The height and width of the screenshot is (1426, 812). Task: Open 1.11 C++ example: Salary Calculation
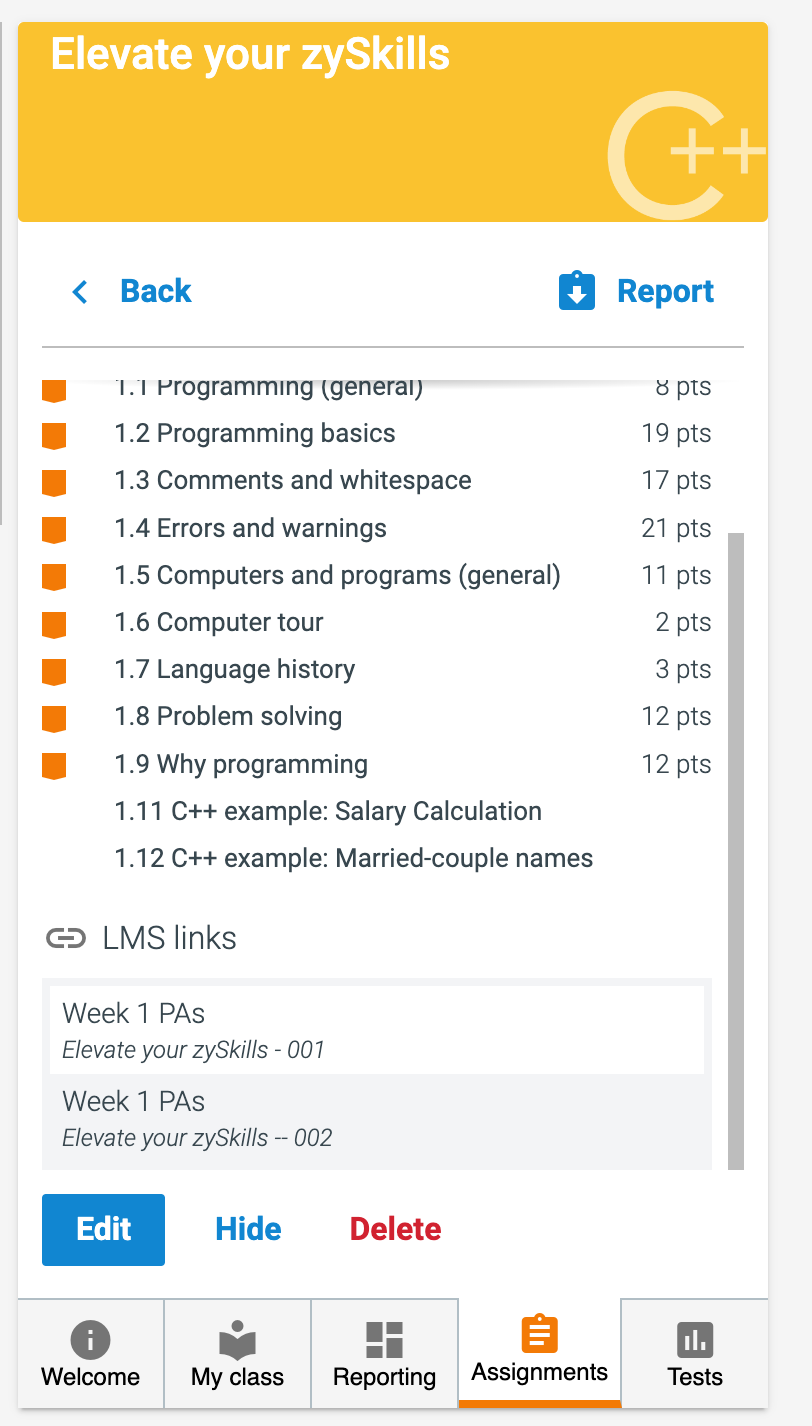328,812
